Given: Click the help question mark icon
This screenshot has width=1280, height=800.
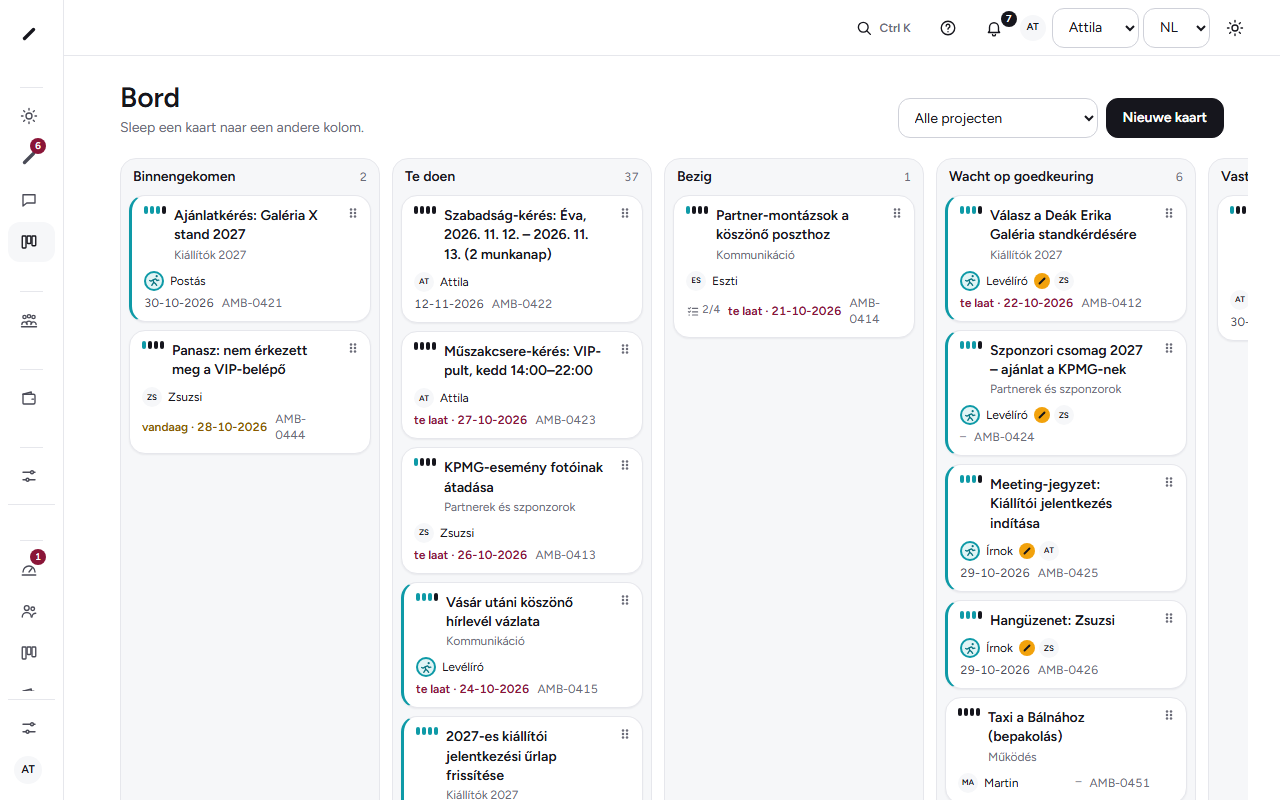Looking at the screenshot, I should (948, 28).
